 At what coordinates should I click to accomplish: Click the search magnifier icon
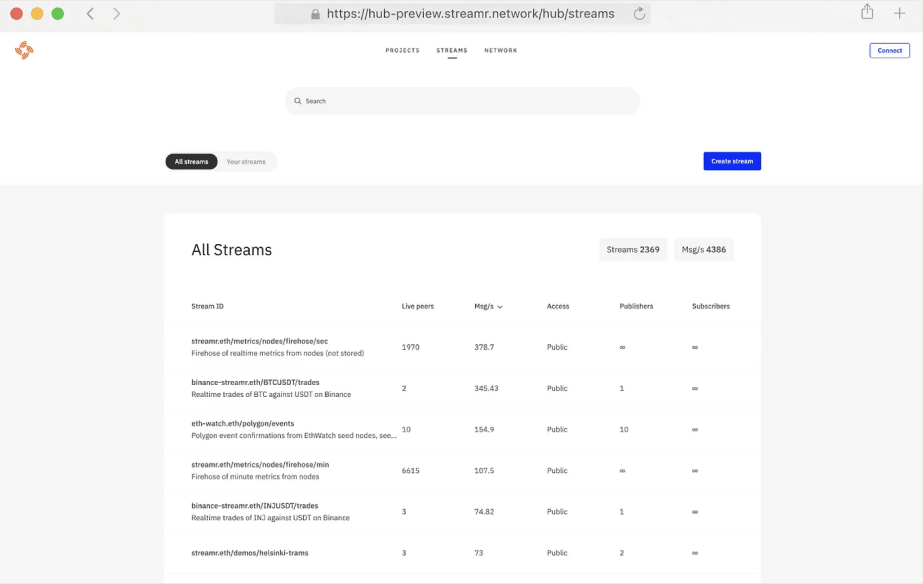[x=298, y=101]
